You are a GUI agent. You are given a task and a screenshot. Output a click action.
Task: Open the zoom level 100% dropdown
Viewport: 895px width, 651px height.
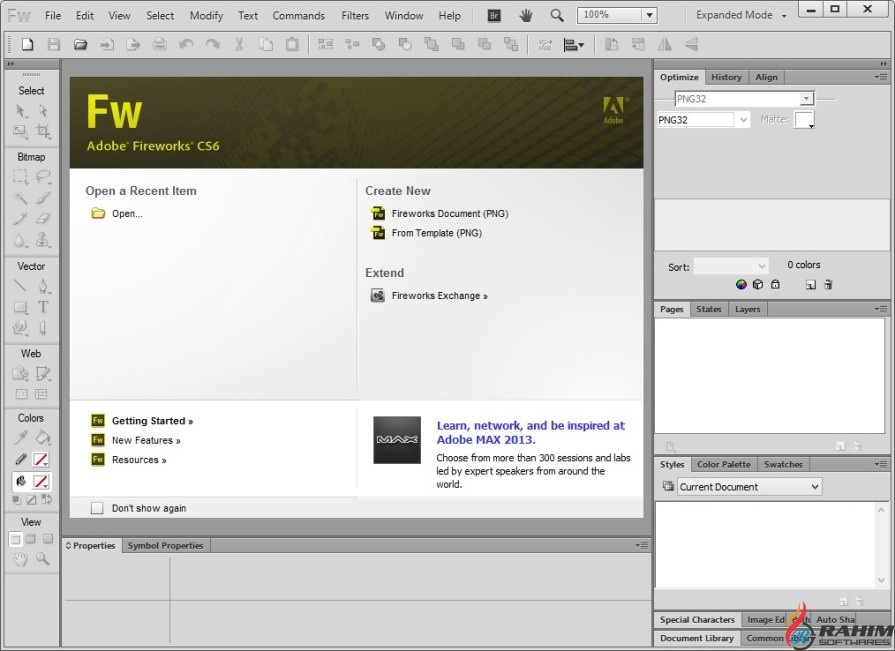point(649,15)
